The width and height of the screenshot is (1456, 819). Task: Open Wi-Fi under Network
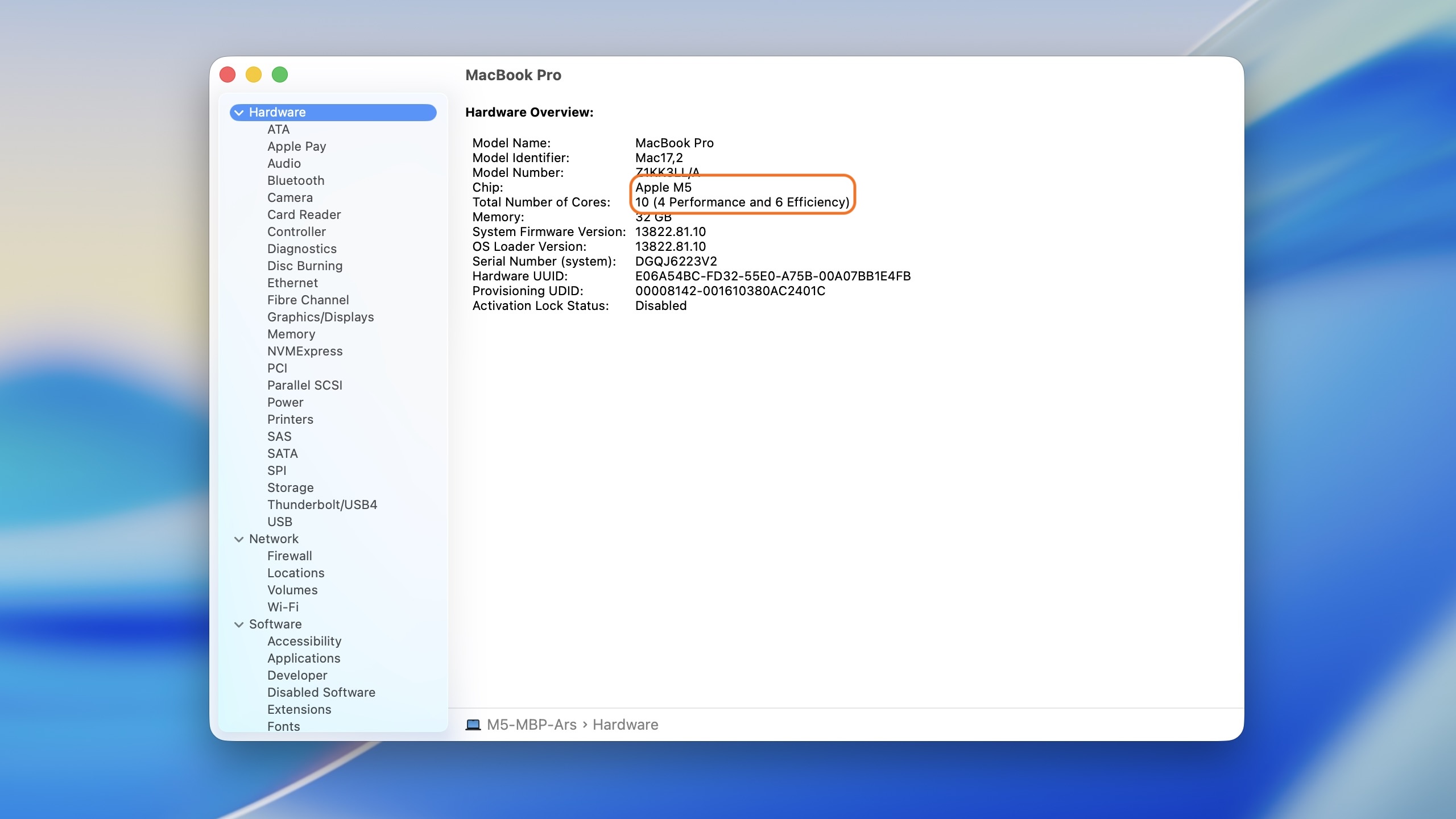click(x=283, y=607)
